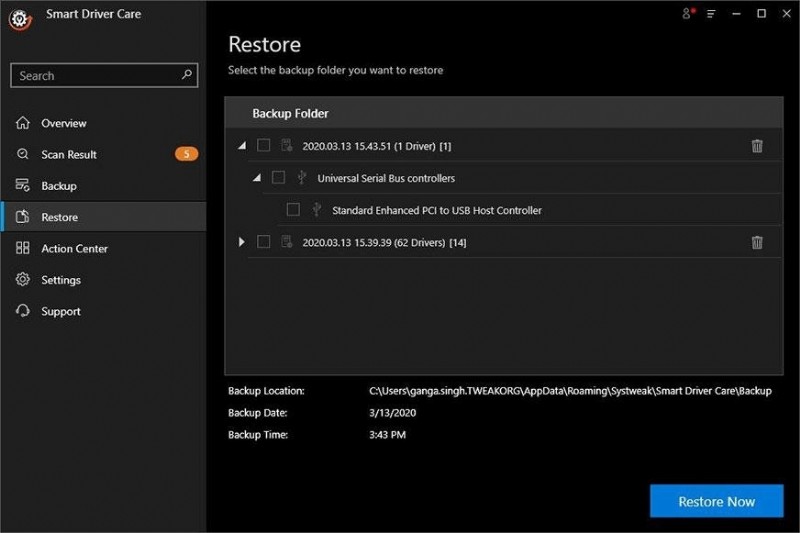
Task: Click the '3/13/2020' backup date value
Action: coord(392,413)
